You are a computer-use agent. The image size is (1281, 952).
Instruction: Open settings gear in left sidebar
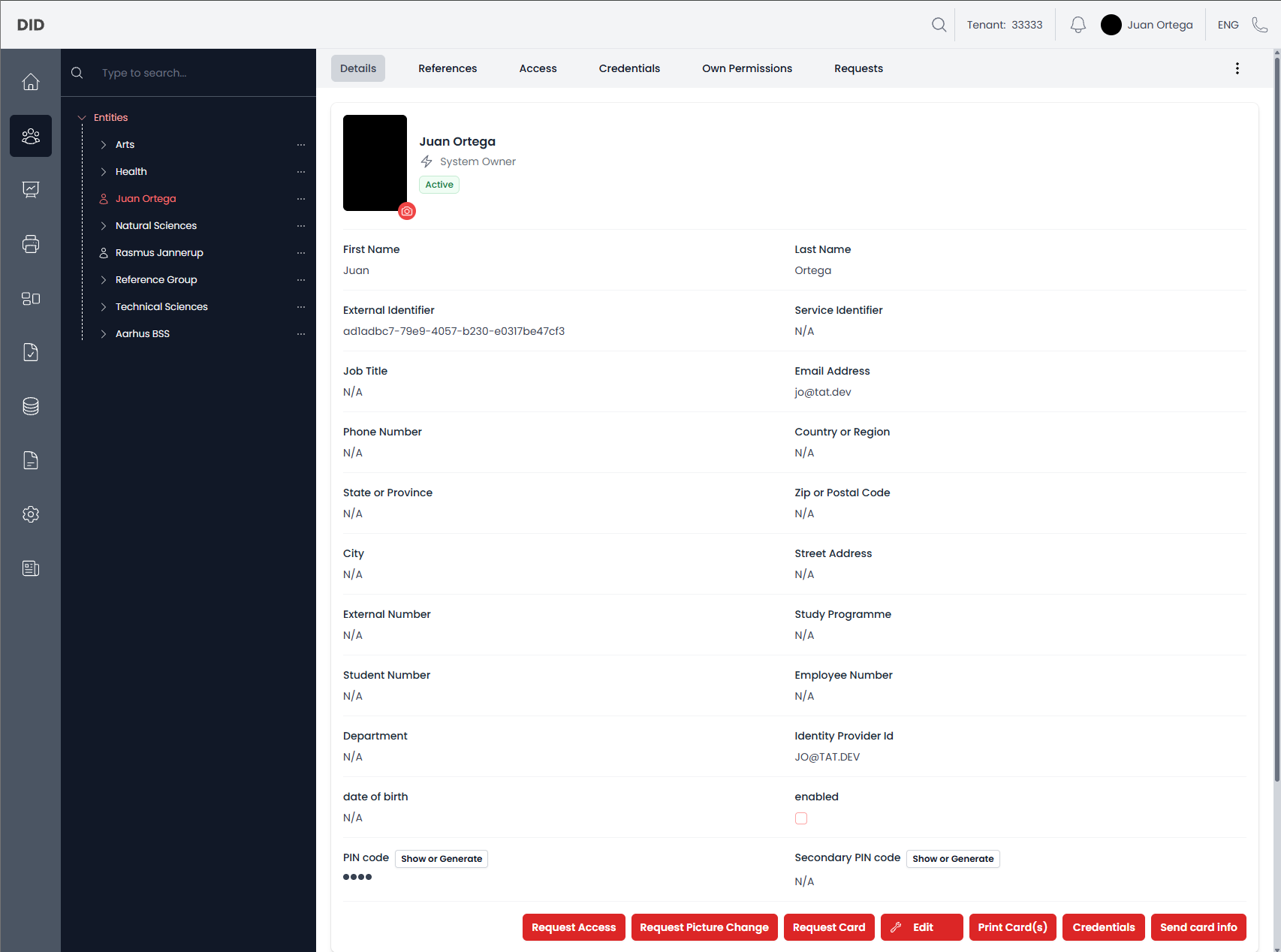tap(30, 514)
